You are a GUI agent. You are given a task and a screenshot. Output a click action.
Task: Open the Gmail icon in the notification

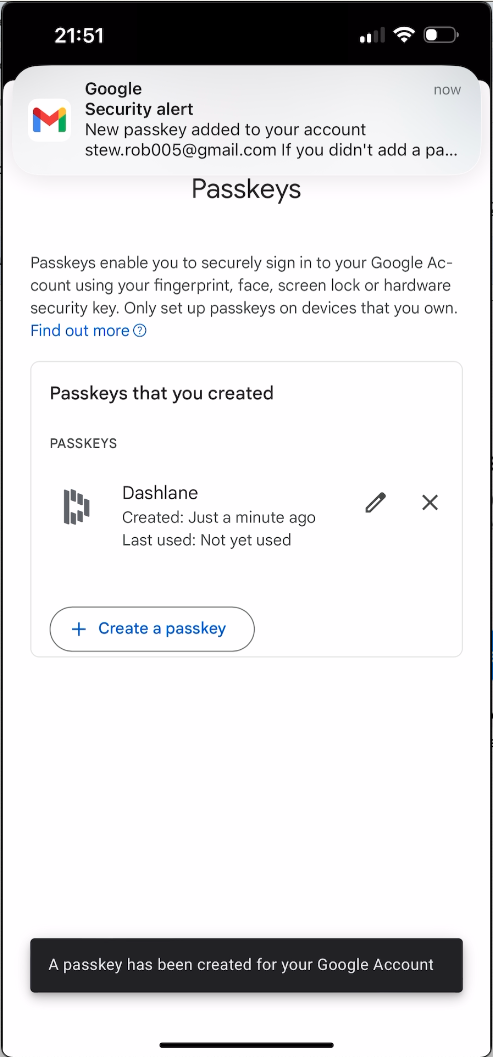[x=49, y=120]
